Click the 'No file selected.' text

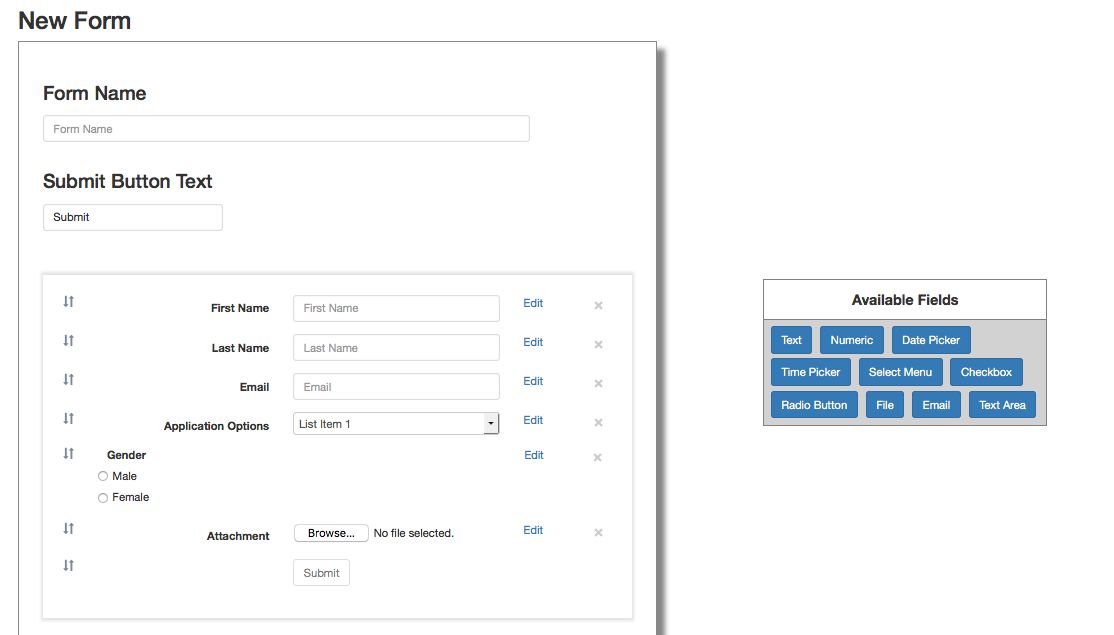(413, 533)
